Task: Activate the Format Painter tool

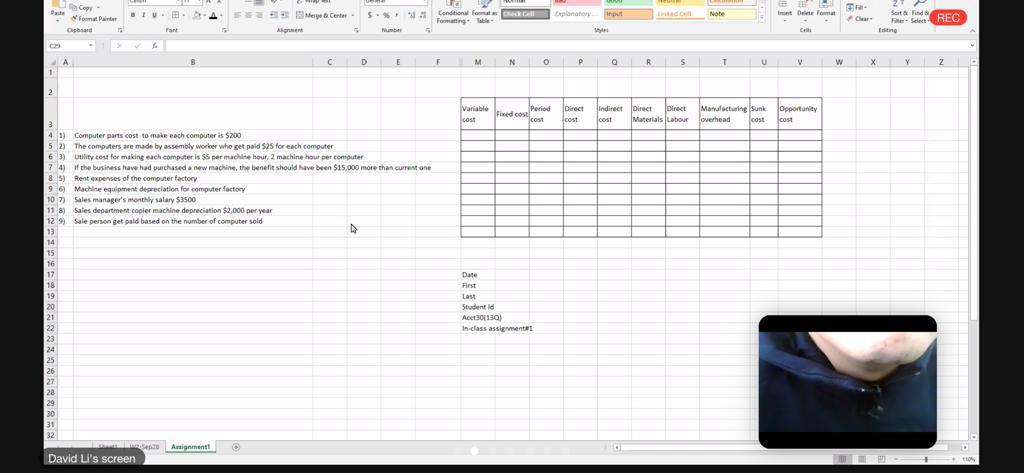Action: pyautogui.click(x=93, y=19)
